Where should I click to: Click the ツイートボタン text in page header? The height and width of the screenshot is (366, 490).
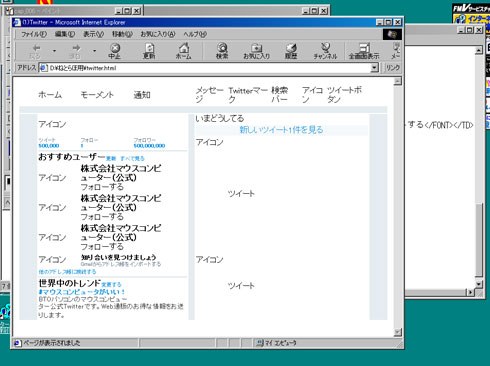click(344, 95)
